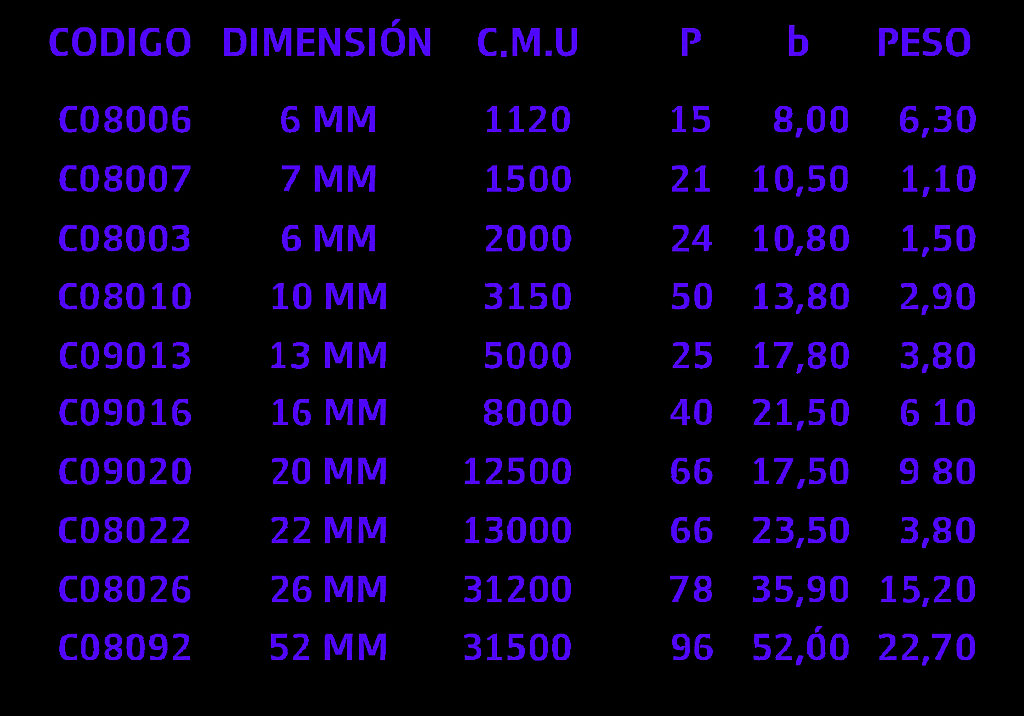Select the DIMENSIÓN column header
Screen dimensions: 1024x716
(327, 39)
